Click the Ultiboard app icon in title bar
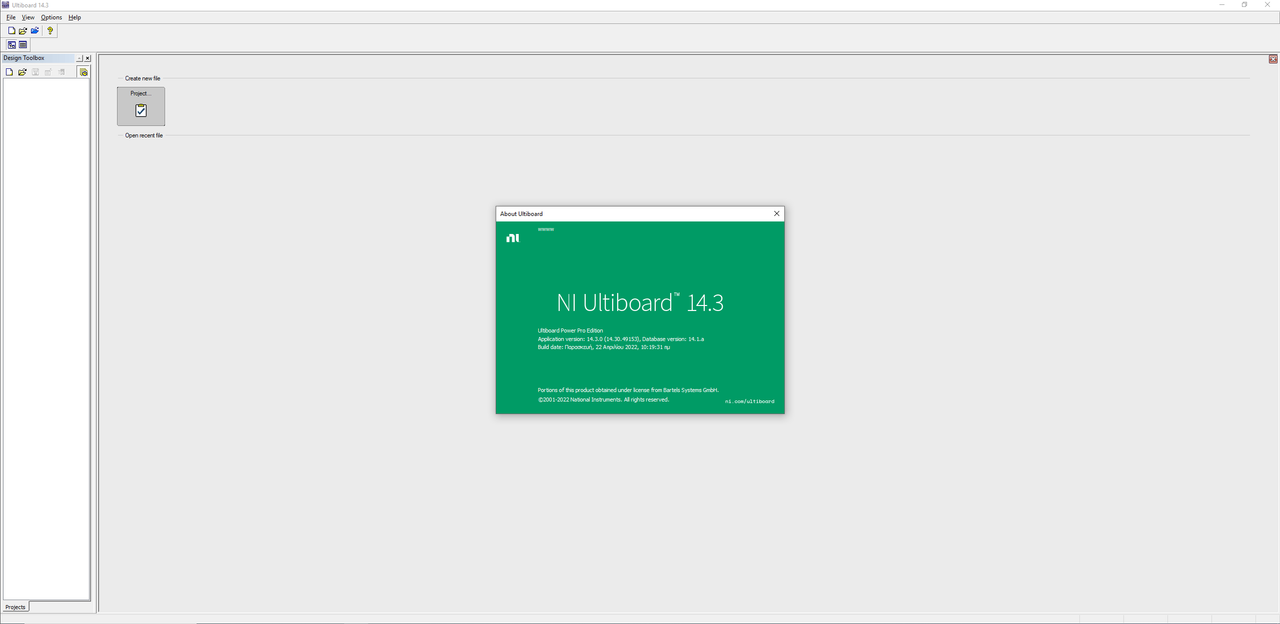The height and width of the screenshot is (624, 1280). coord(5,5)
